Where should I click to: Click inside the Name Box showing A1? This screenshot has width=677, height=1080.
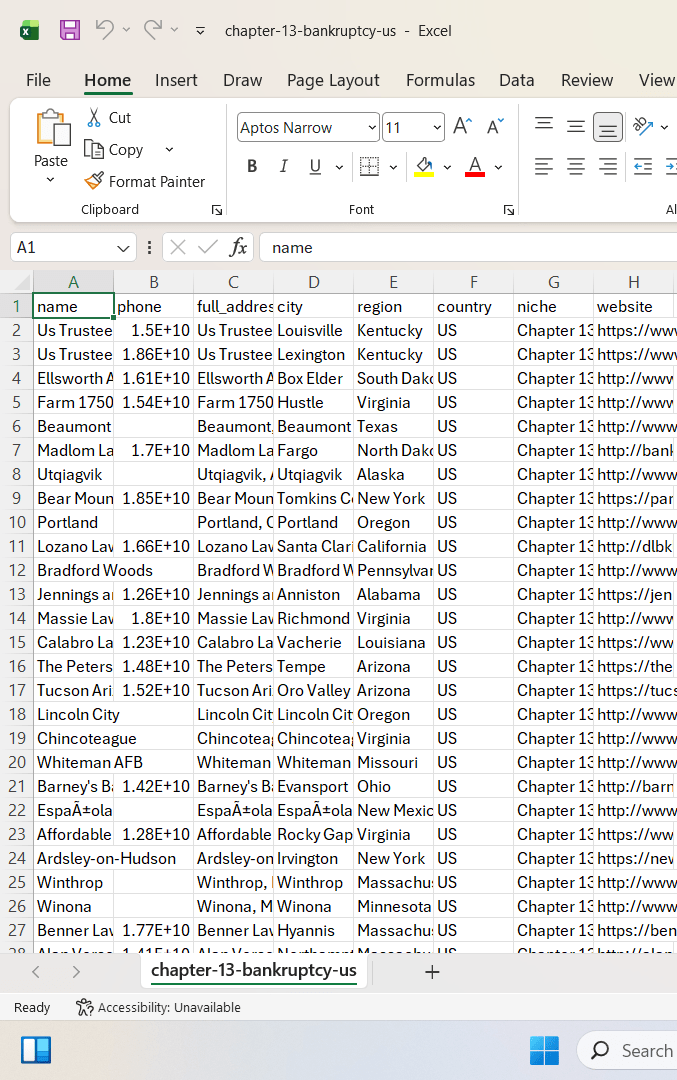tap(62, 247)
